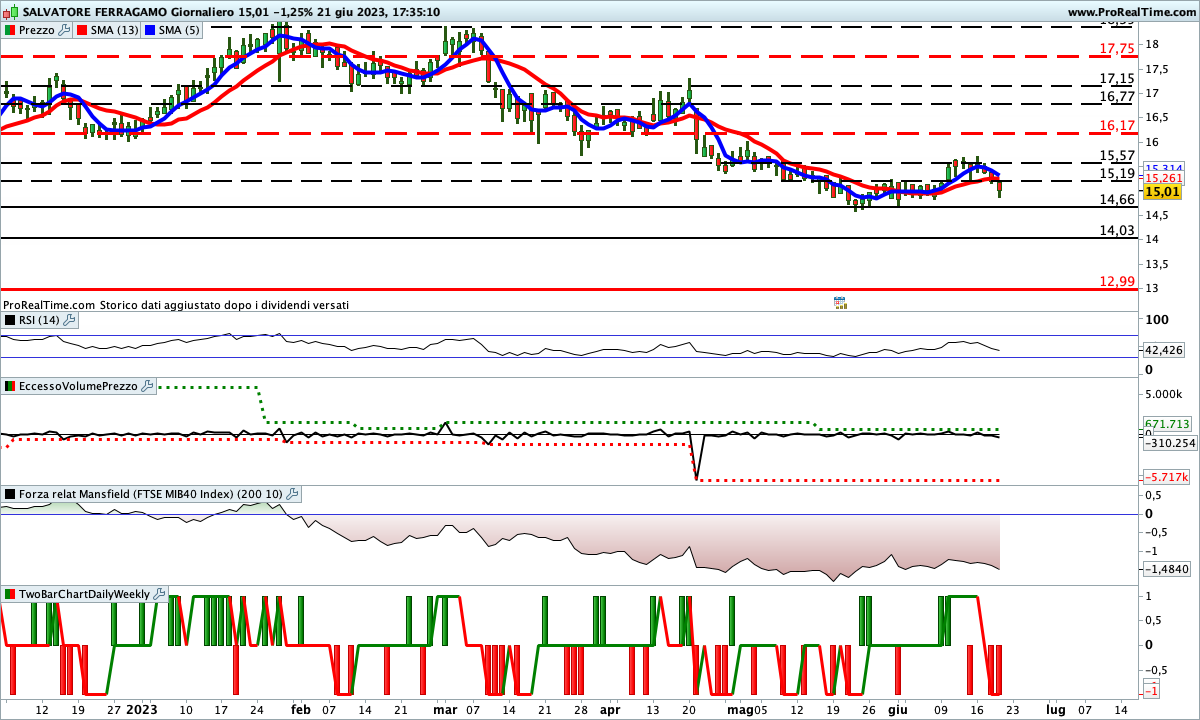Click the giu month label on time axis
This screenshot has width=1200, height=720.
897,709
